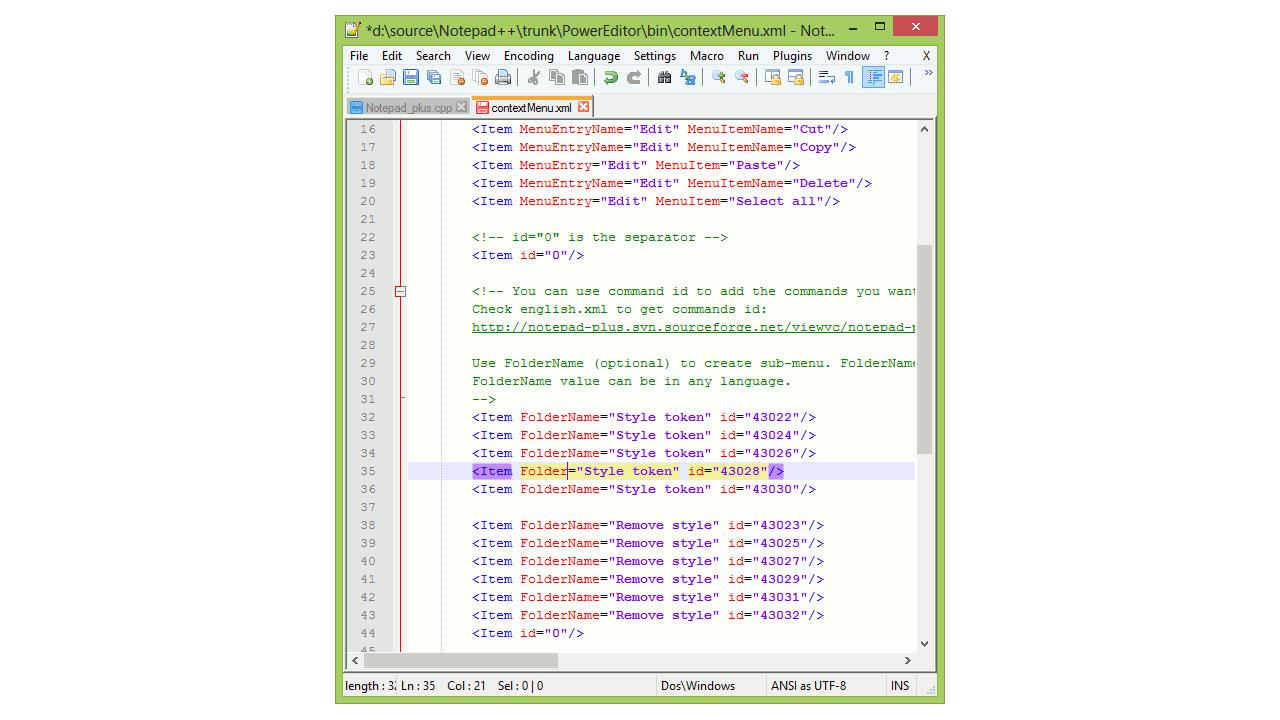
Task: Open the Macro menu
Action: (707, 56)
